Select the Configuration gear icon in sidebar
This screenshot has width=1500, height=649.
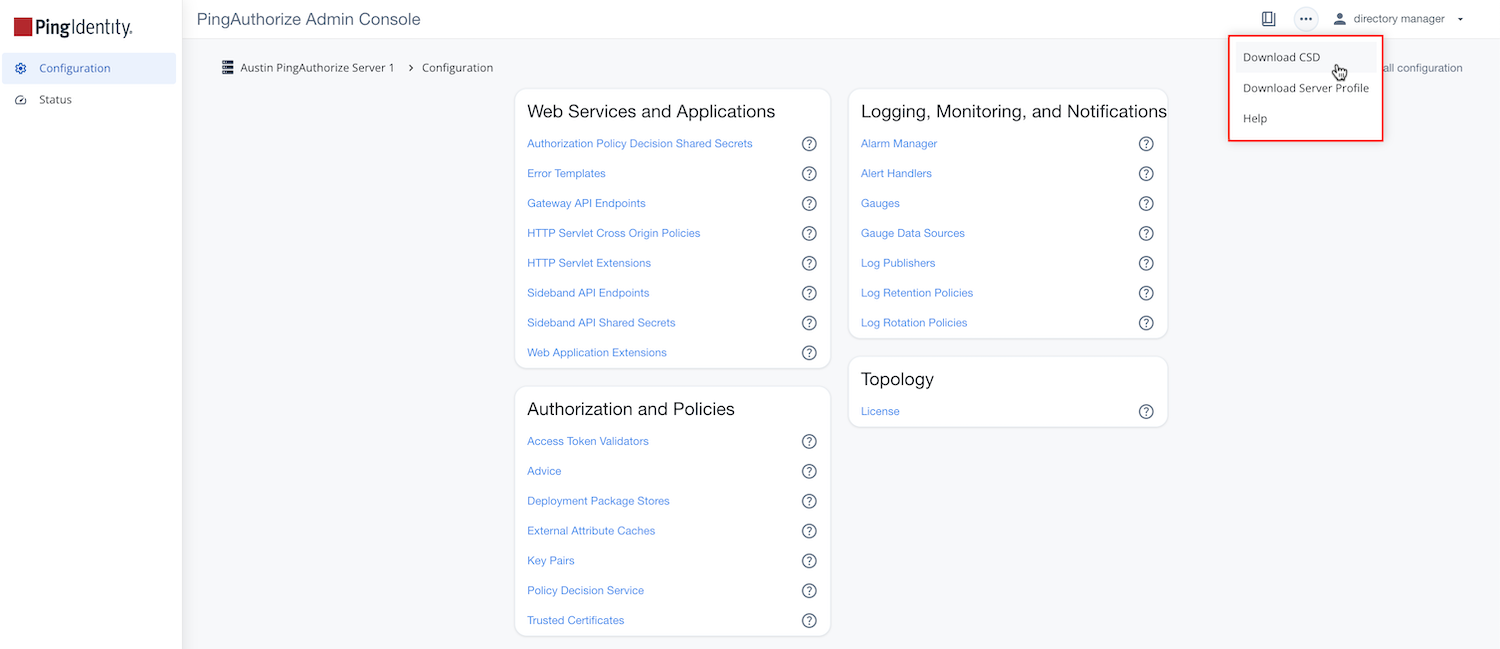[21, 67]
